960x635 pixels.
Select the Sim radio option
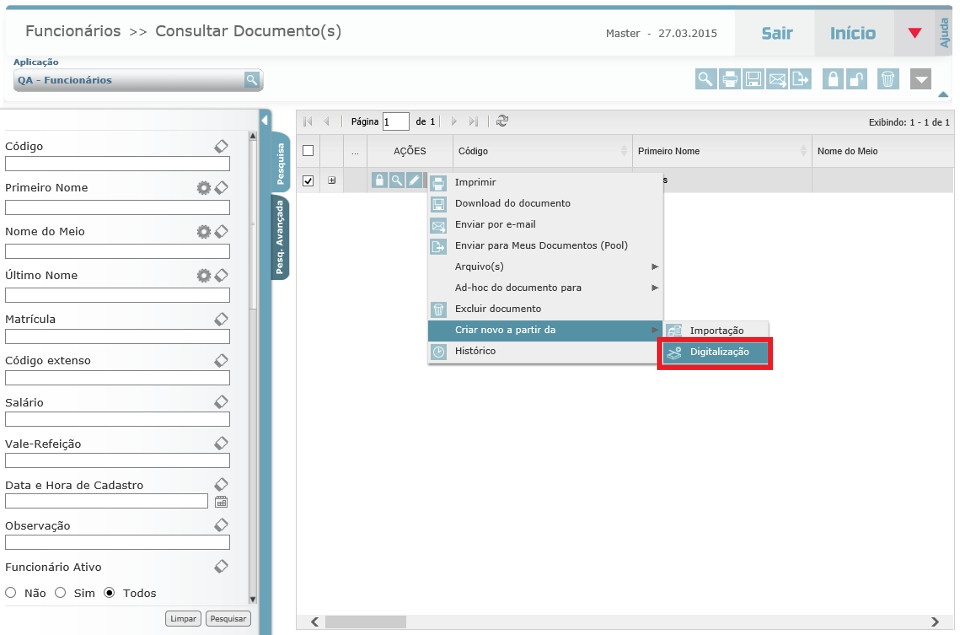pyautogui.click(x=61, y=593)
